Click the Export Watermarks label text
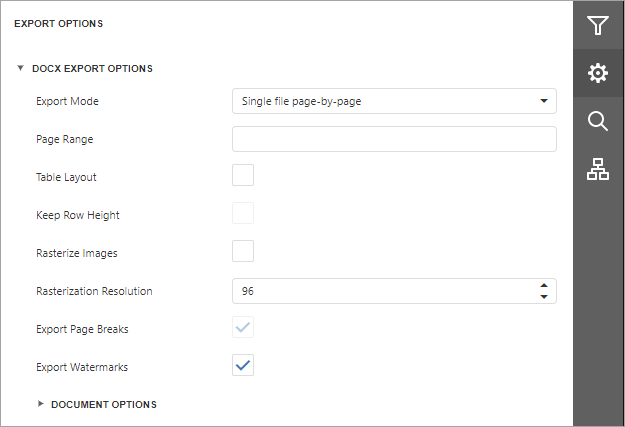The width and height of the screenshot is (625, 427). click(82, 367)
